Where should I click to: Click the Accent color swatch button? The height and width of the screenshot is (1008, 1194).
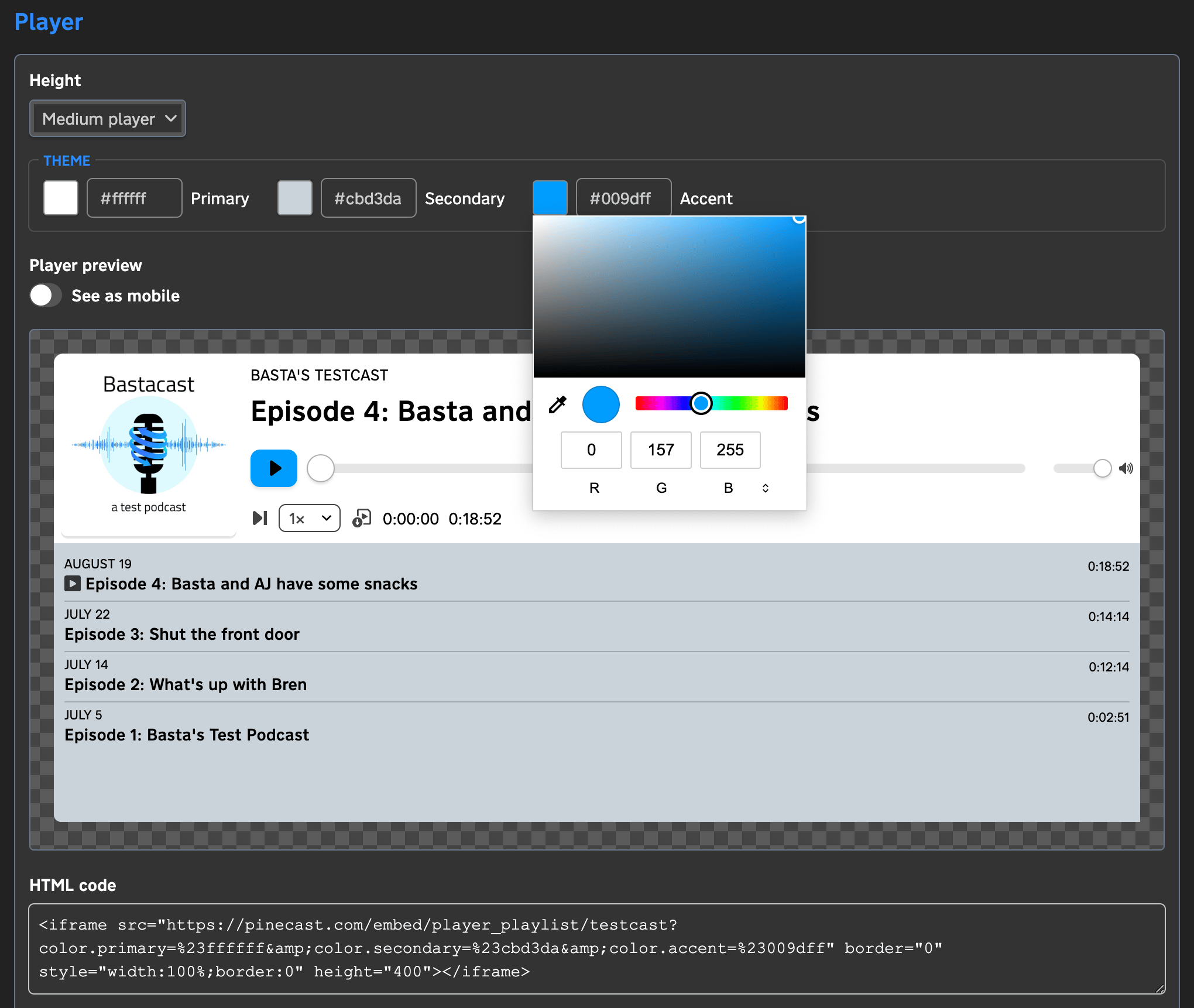pos(550,198)
